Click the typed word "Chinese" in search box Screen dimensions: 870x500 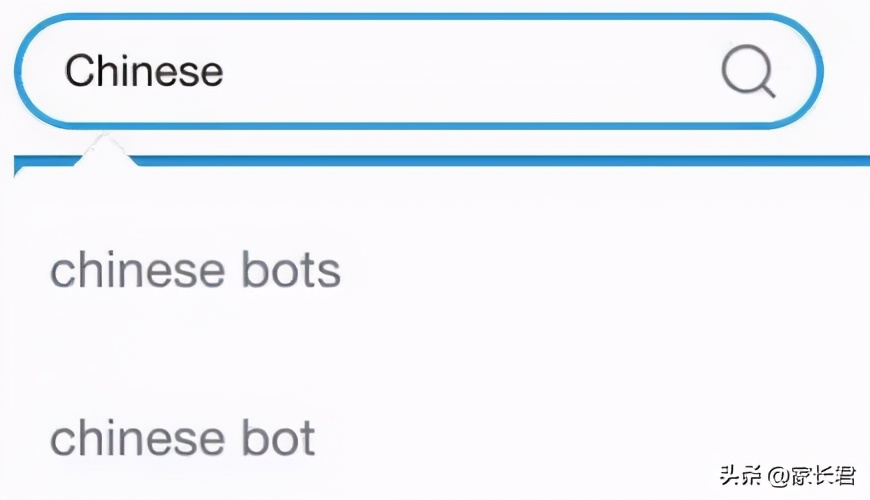[x=144, y=71]
